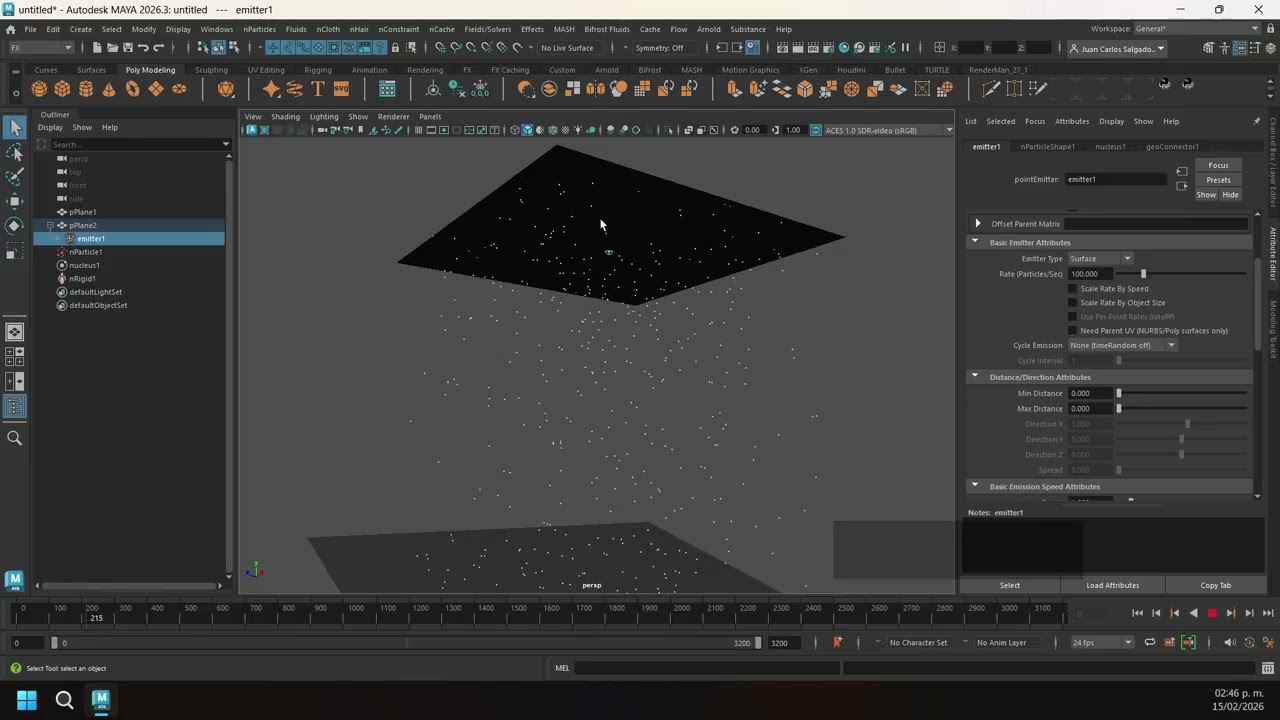The image size is (1280, 720).
Task: Open the 24 fps frame rate dropdown
Action: coord(1102,642)
